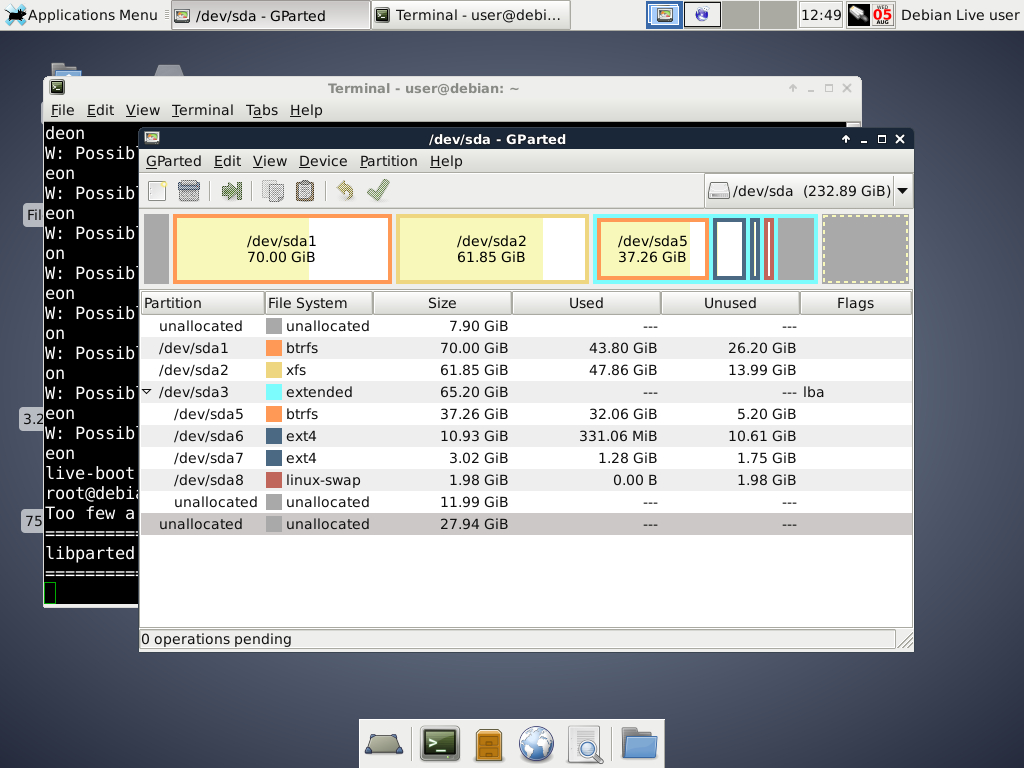Launch the Web Browser globe dock icon
This screenshot has height=768, width=1024.
point(536,744)
